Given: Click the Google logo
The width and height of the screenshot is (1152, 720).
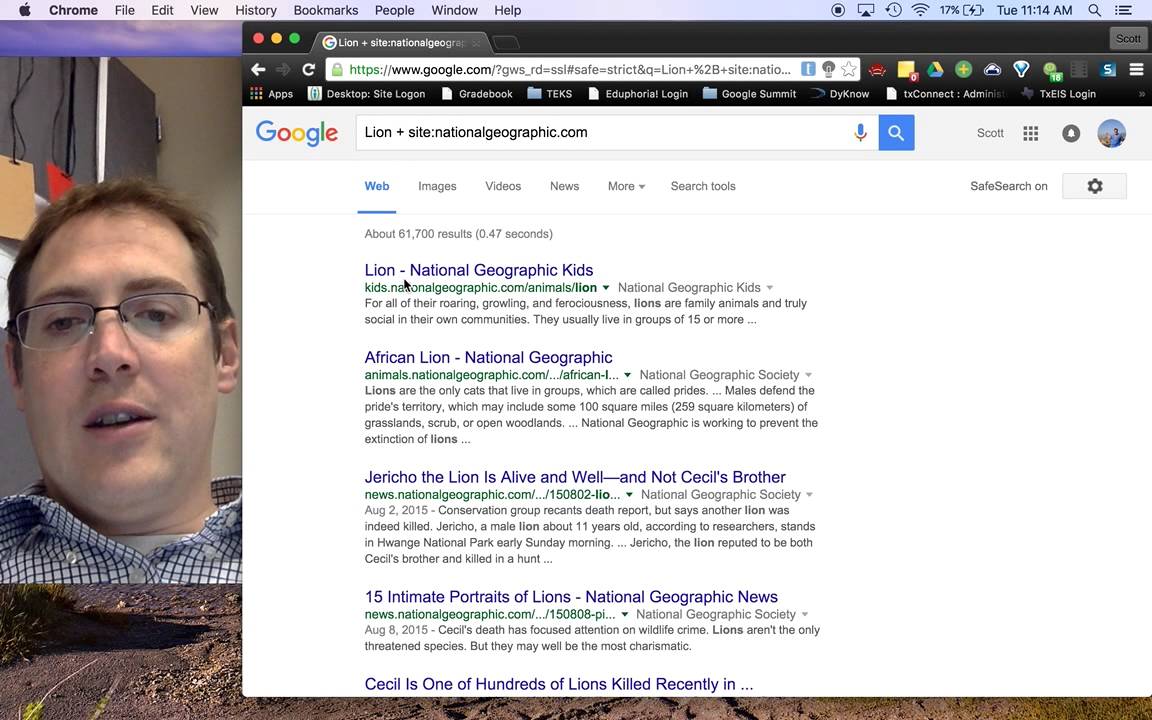Looking at the screenshot, I should (x=297, y=133).
